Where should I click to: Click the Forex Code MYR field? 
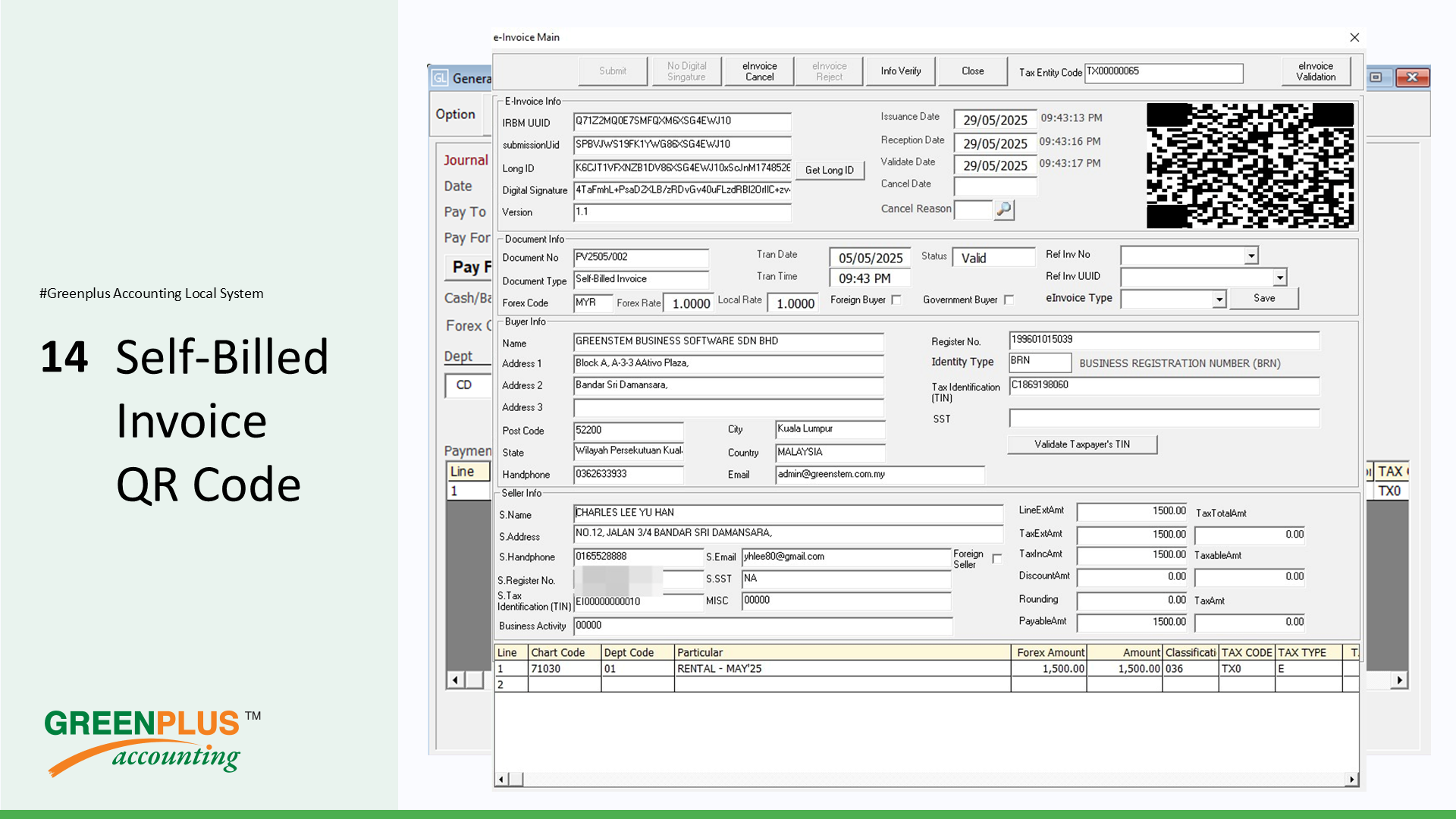pos(593,303)
